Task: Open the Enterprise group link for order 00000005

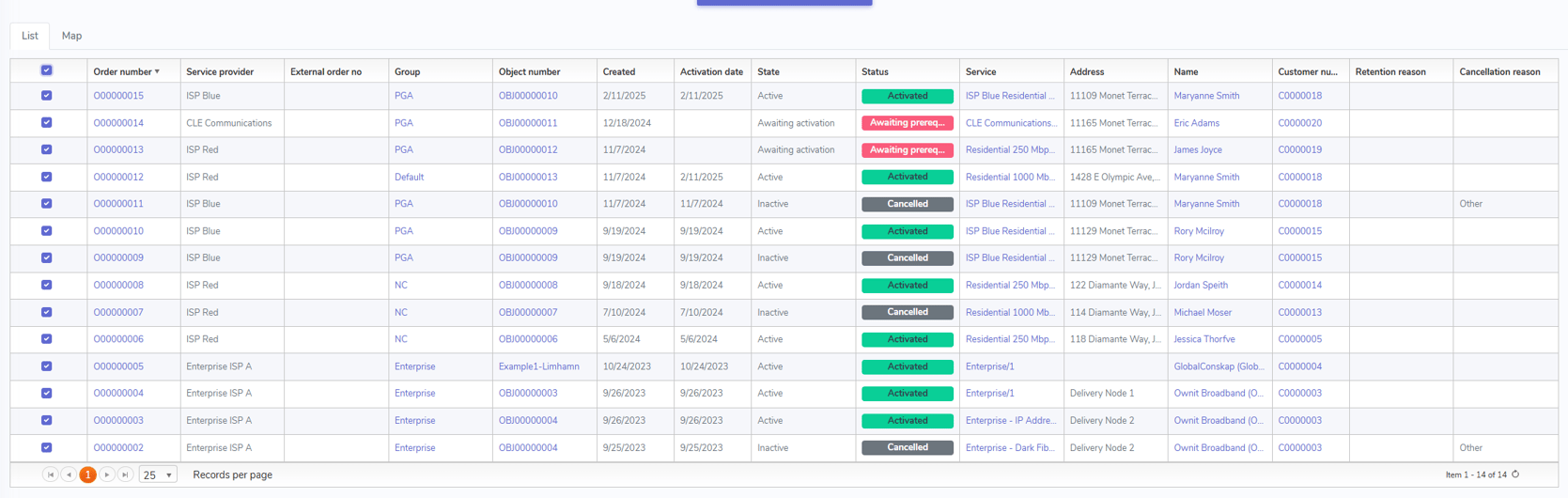Action: coord(414,366)
